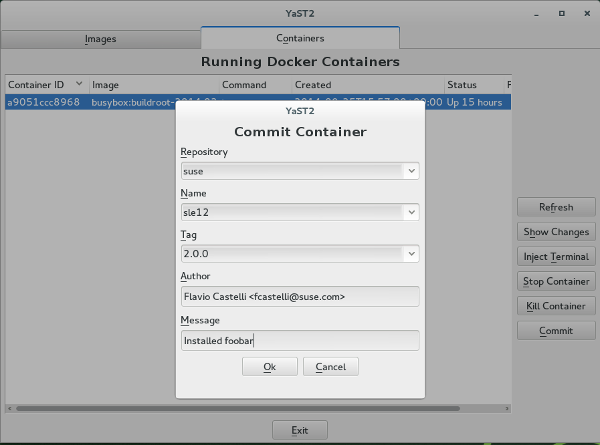Click Show Changes button
The width and height of the screenshot is (600, 445).
click(556, 232)
